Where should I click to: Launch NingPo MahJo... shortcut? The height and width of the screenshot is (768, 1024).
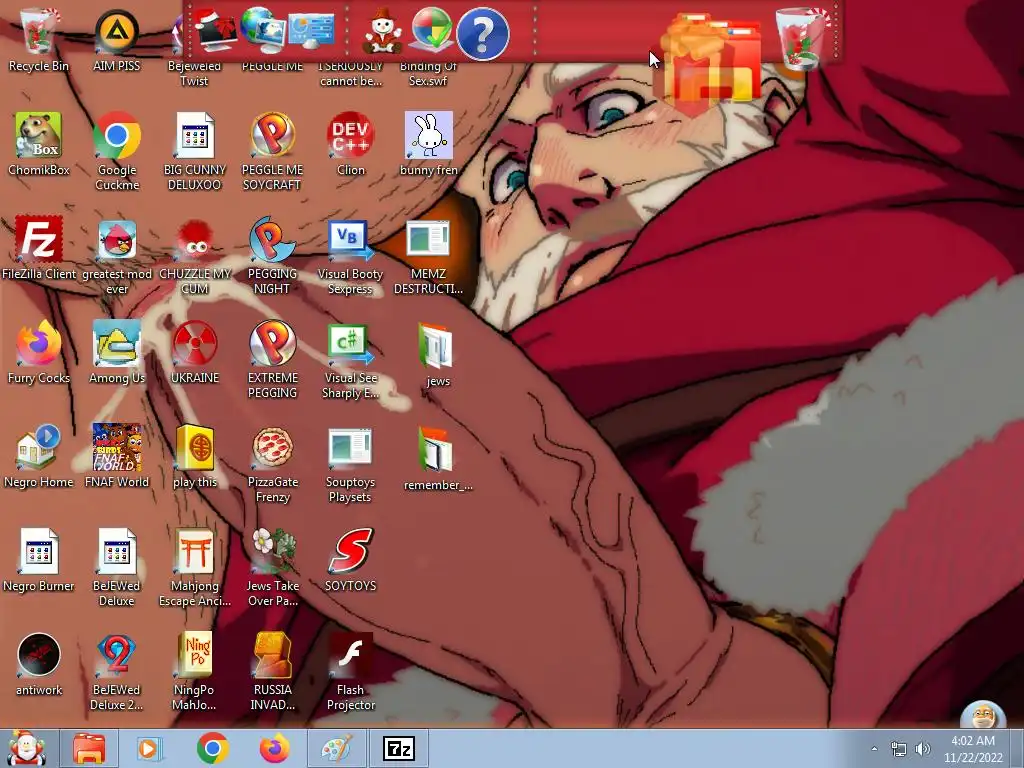(x=195, y=671)
